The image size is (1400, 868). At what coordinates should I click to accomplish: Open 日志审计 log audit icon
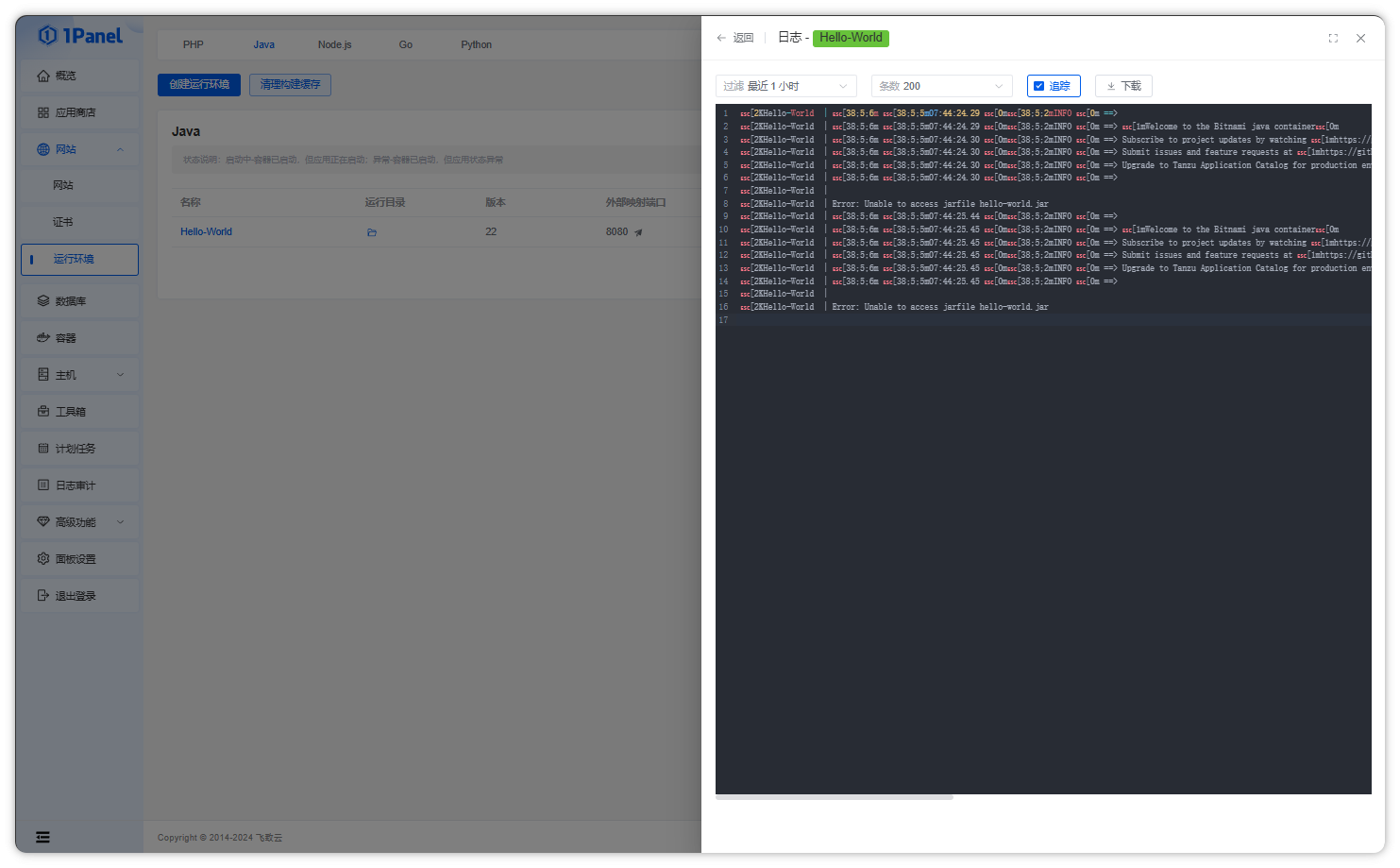click(x=43, y=485)
